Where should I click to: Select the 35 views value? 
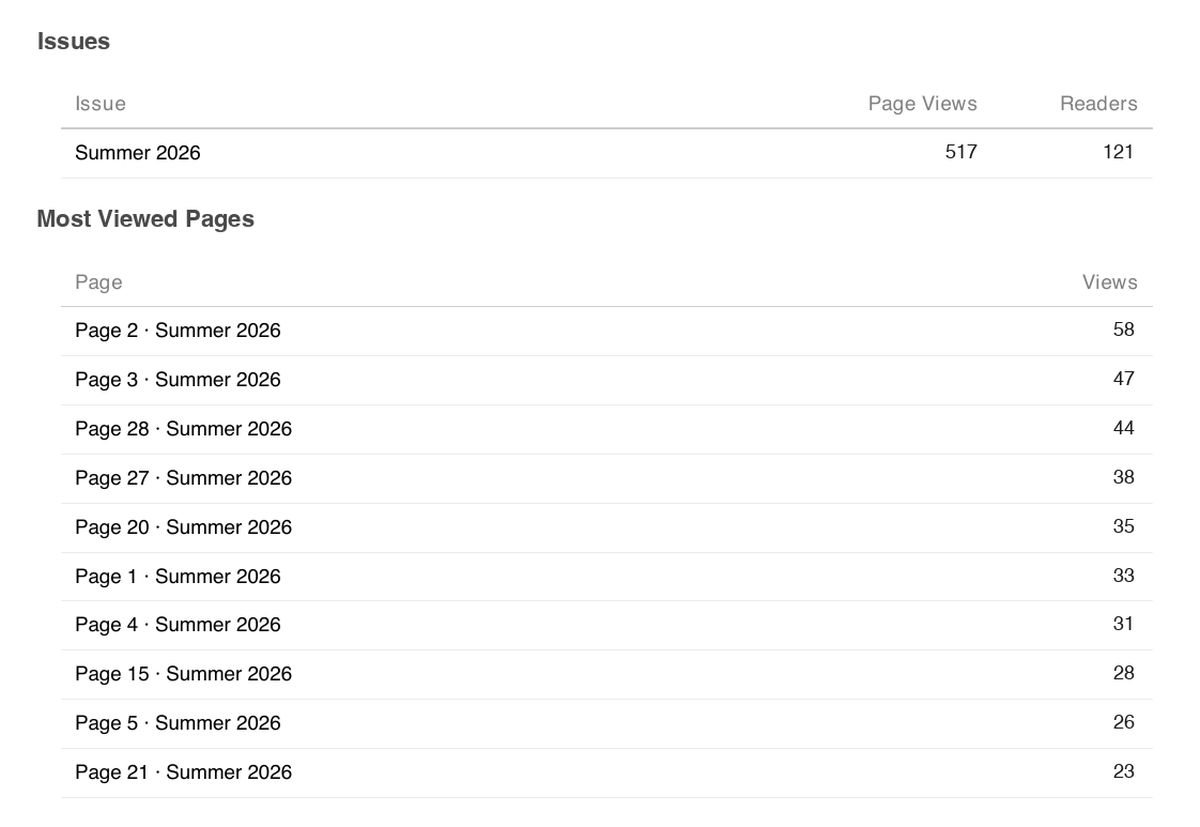1123,525
